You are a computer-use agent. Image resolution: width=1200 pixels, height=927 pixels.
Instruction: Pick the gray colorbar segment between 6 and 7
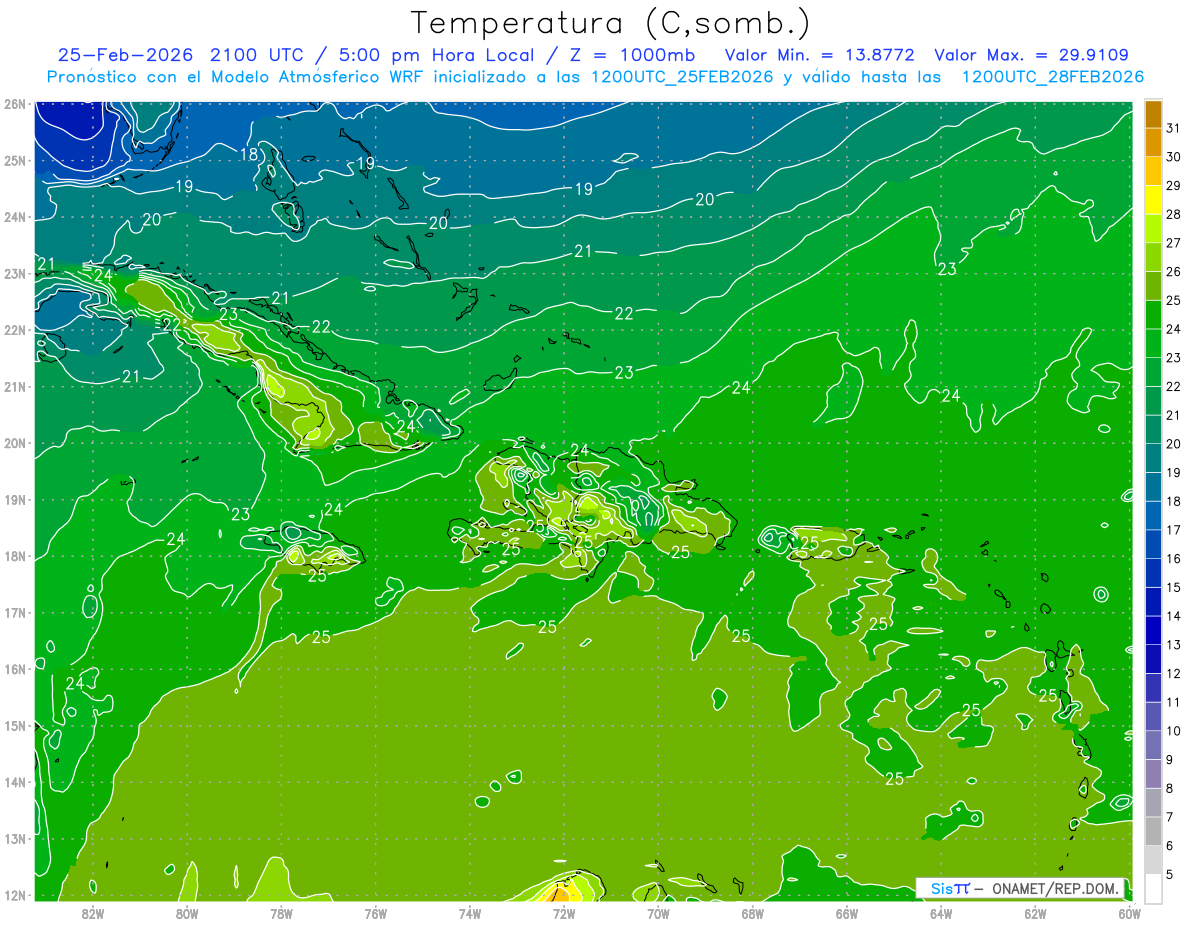[1153, 831]
